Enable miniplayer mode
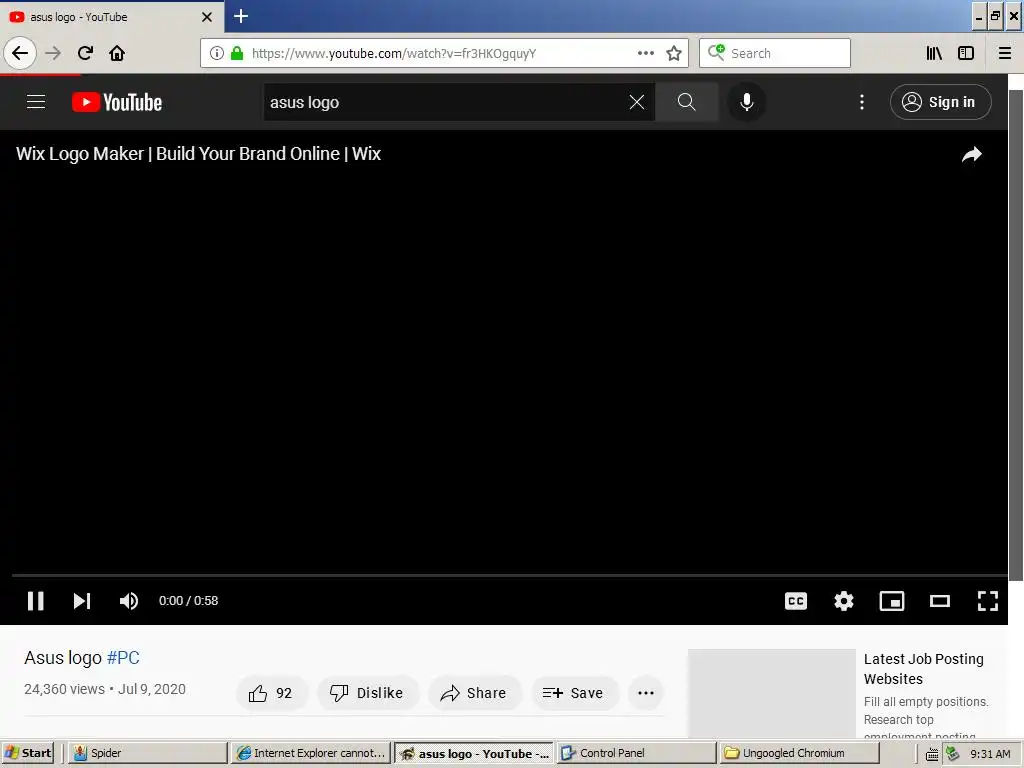The image size is (1024, 768). pos(891,601)
